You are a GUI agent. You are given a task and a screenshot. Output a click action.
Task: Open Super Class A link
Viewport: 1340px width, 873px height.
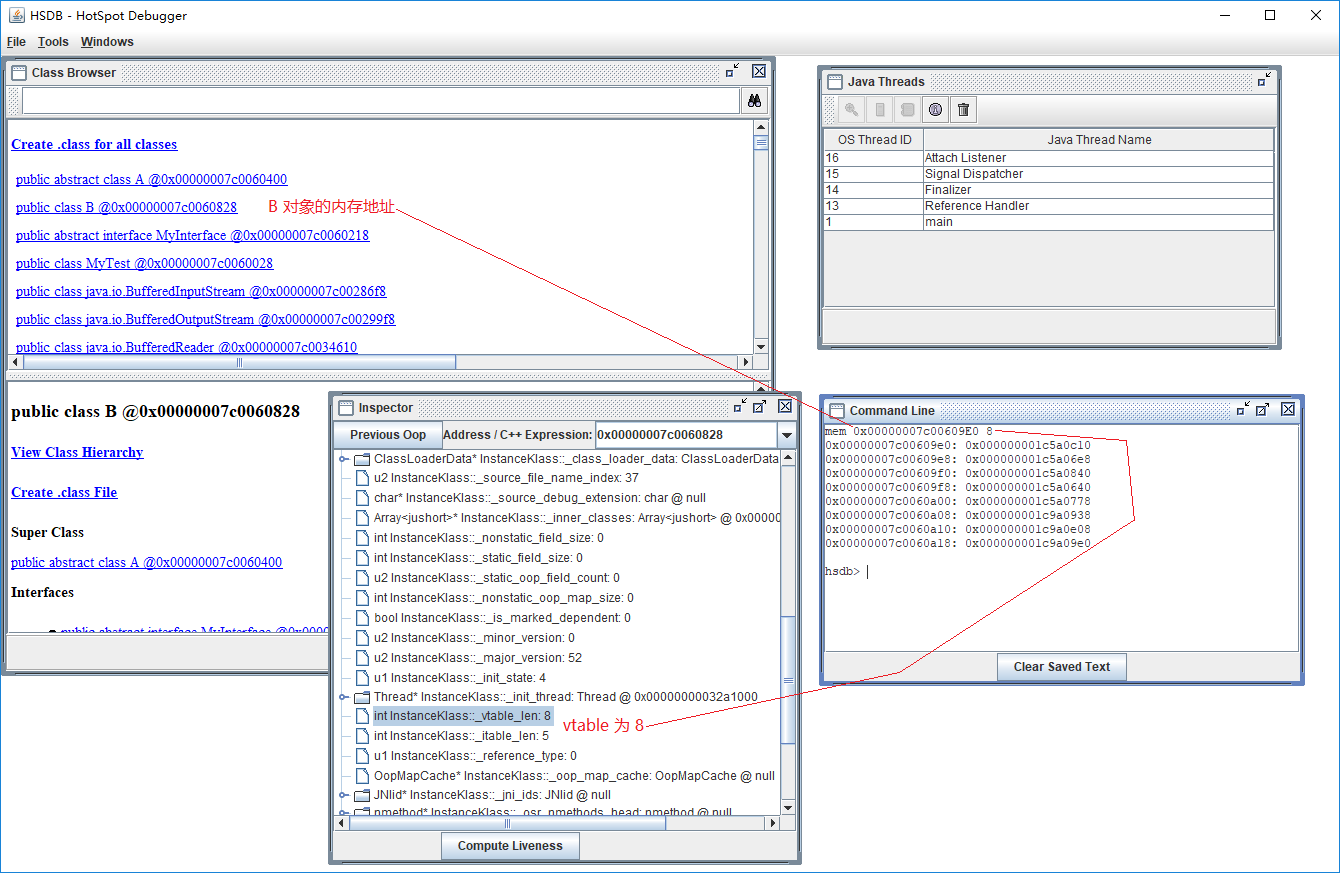[x=146, y=563]
